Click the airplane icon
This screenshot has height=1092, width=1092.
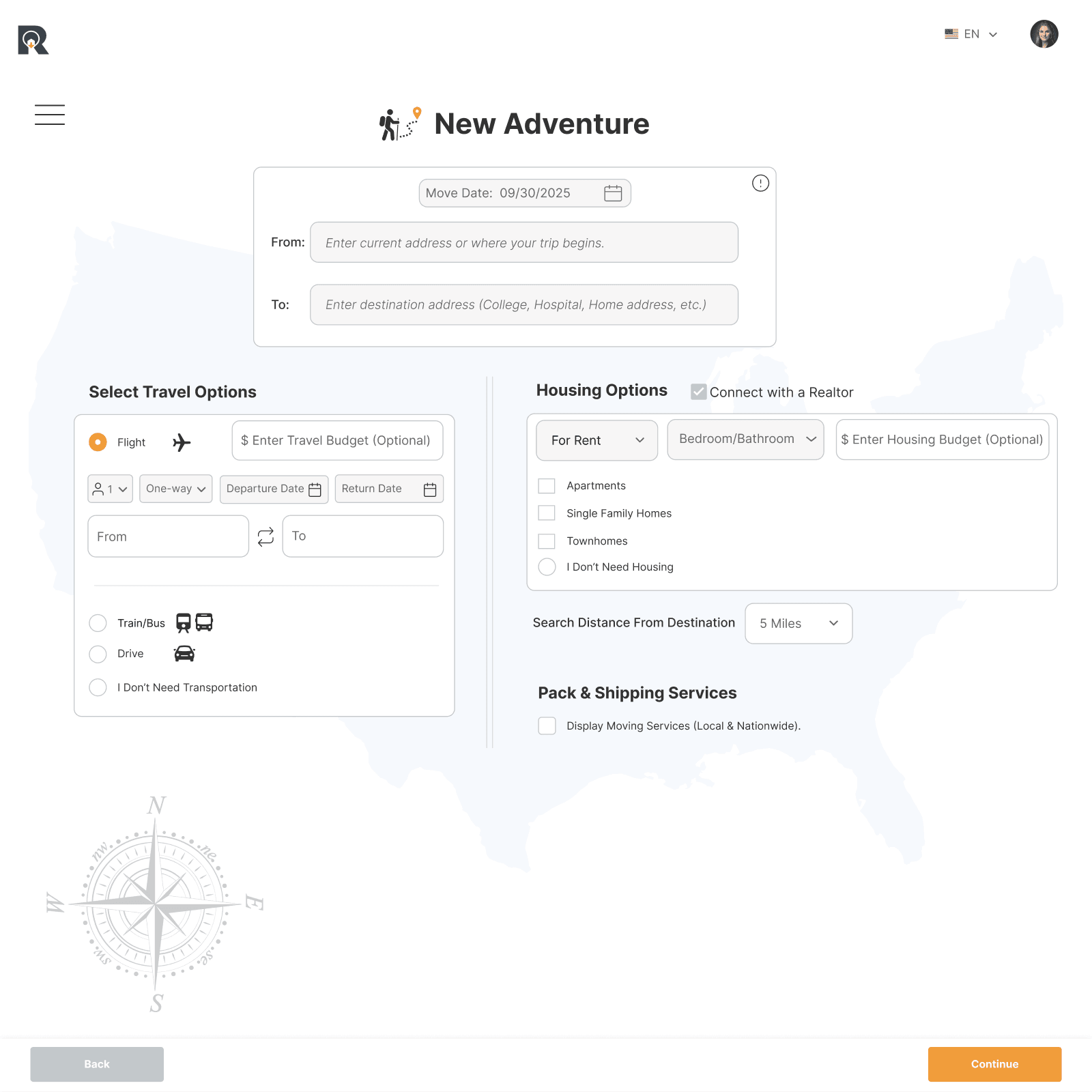click(x=182, y=442)
